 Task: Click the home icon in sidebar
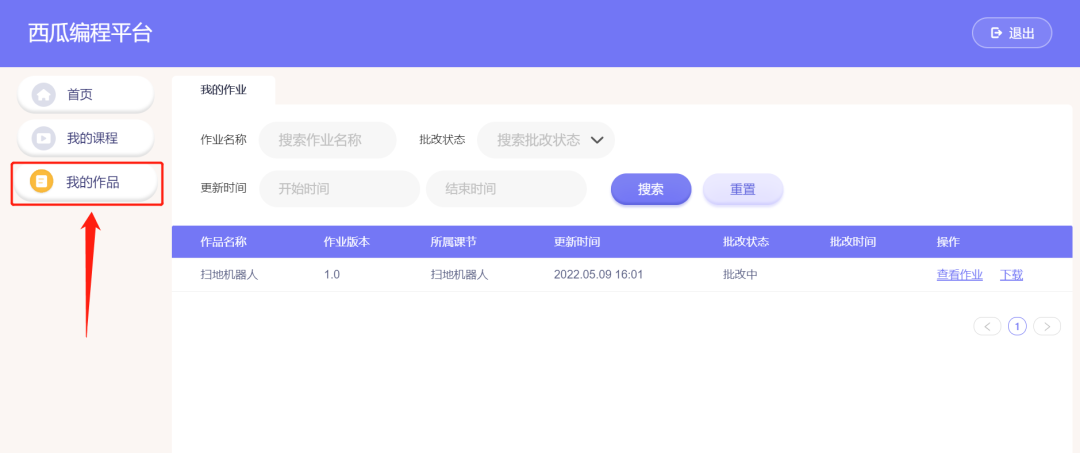(x=43, y=95)
